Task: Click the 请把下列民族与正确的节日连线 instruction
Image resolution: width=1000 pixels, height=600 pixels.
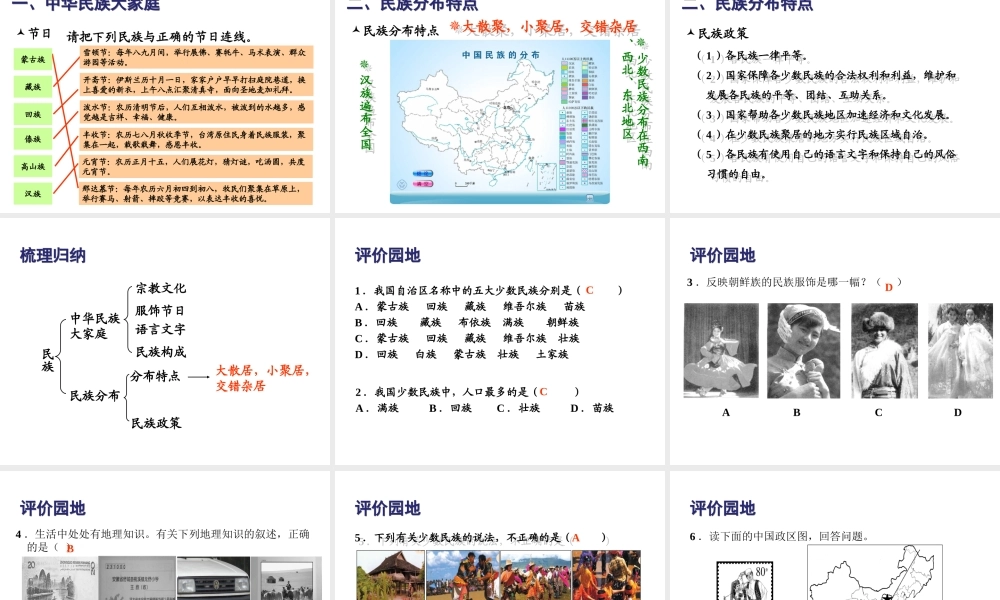Action: tap(160, 37)
